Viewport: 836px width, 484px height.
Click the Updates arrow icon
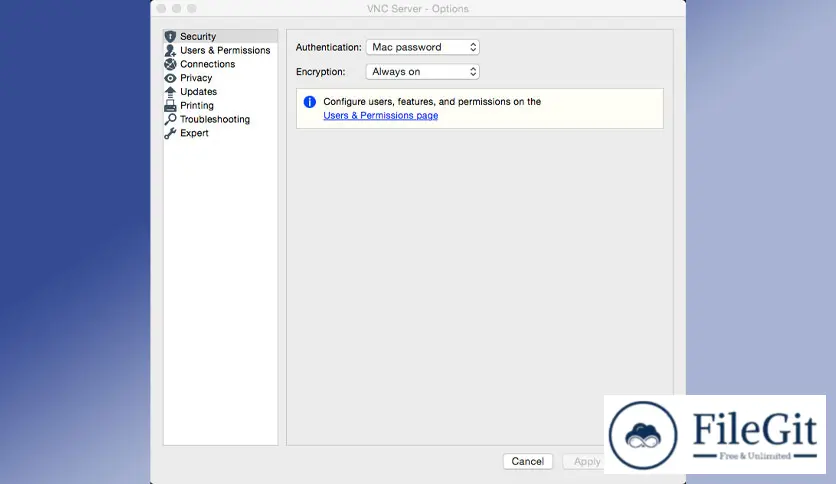[170, 92]
